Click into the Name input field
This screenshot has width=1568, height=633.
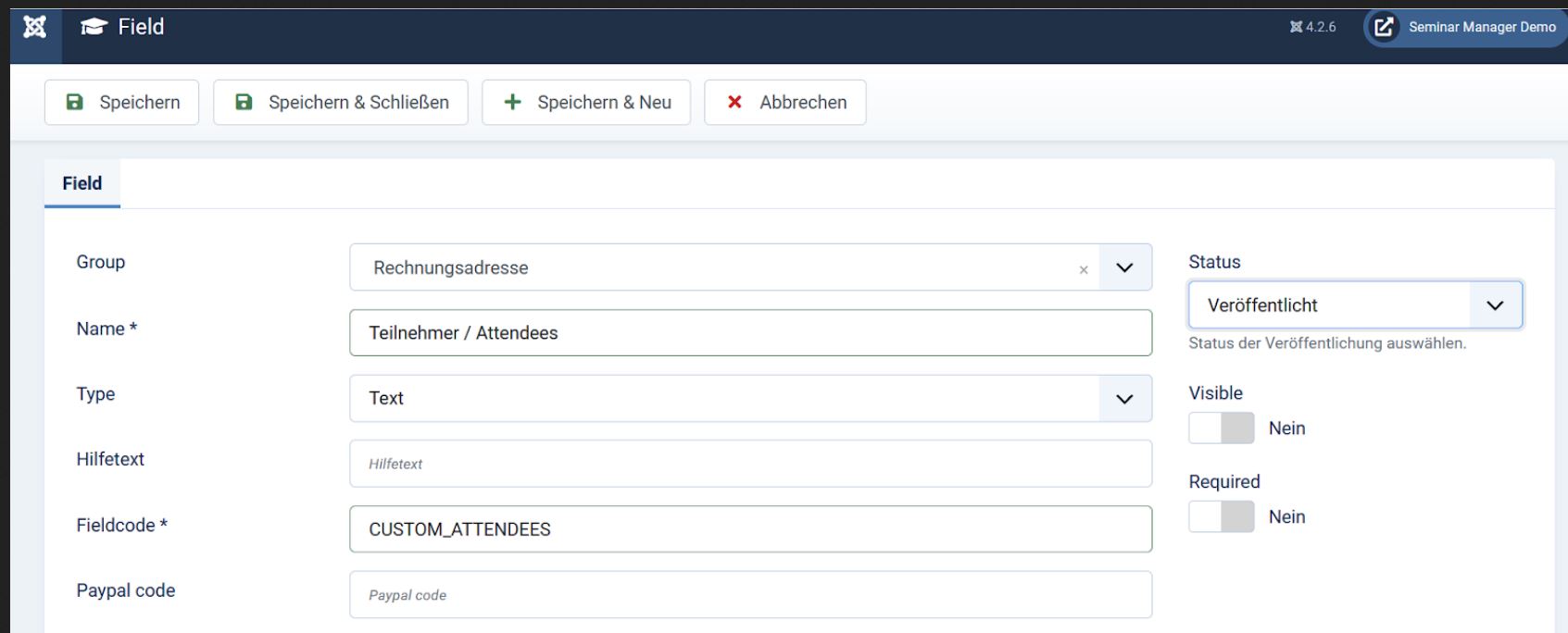click(750, 333)
